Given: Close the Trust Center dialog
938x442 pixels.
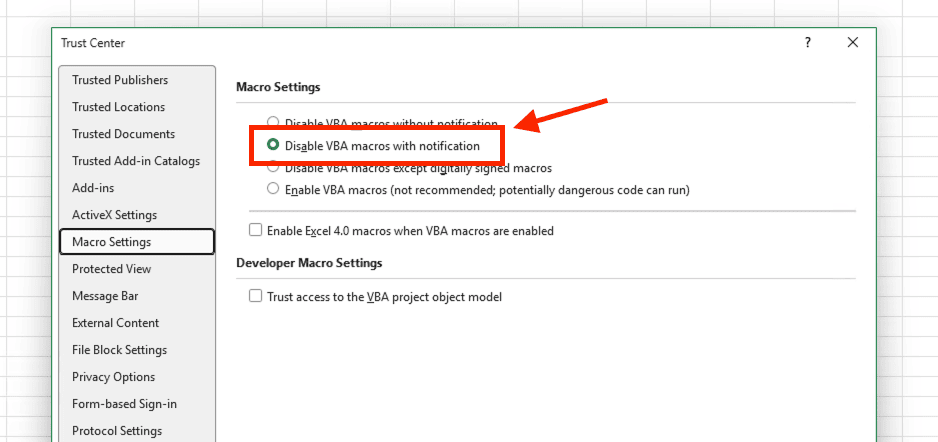Looking at the screenshot, I should click(852, 43).
